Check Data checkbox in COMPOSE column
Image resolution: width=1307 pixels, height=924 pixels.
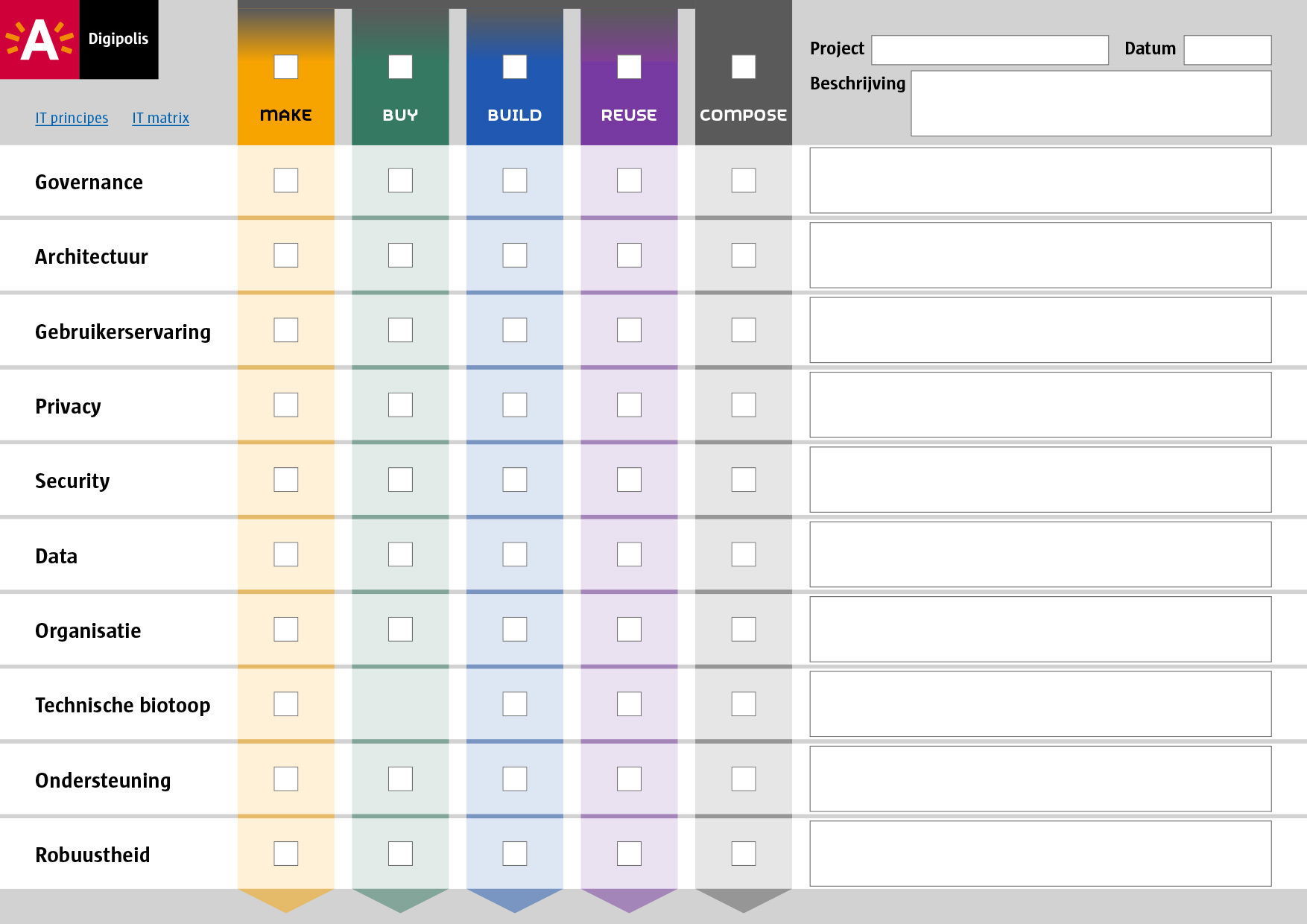coord(744,554)
